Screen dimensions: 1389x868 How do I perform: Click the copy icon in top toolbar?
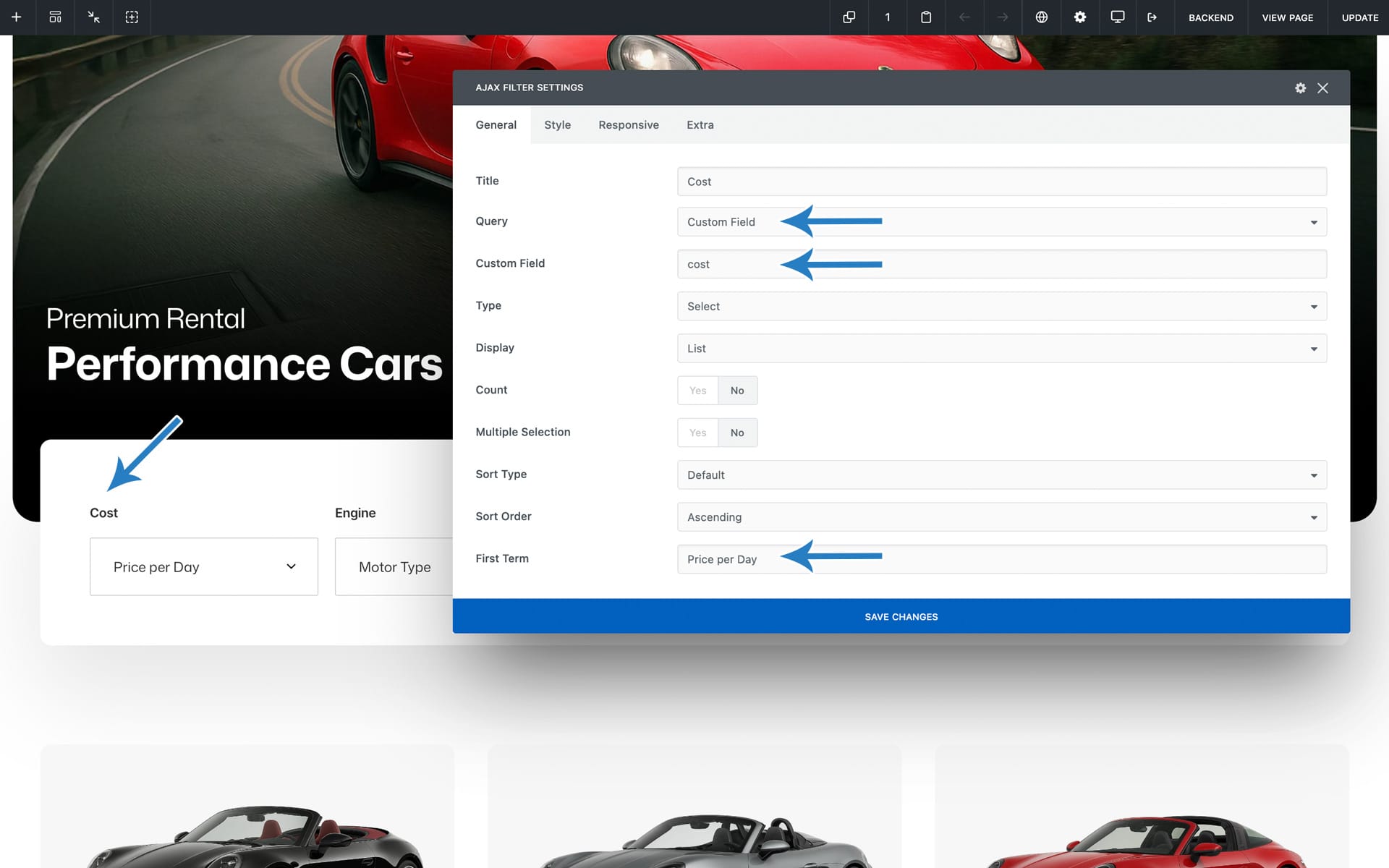849,17
